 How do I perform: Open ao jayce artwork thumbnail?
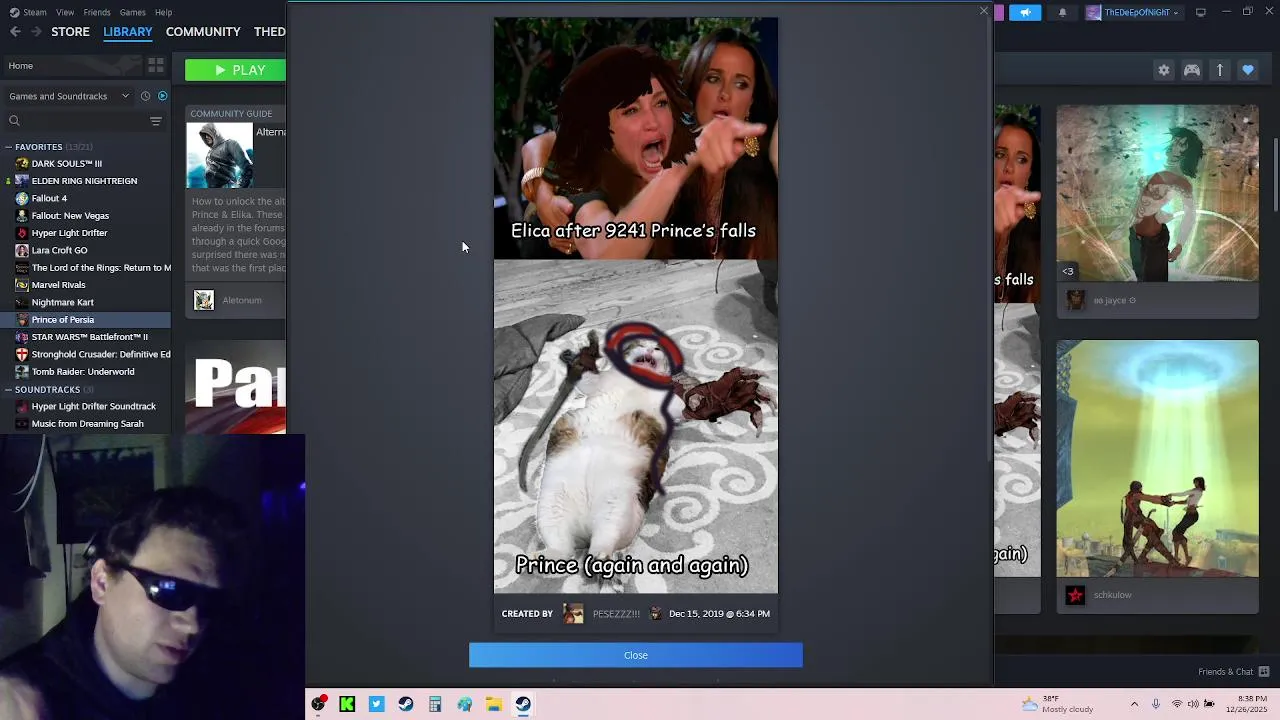click(x=1158, y=193)
